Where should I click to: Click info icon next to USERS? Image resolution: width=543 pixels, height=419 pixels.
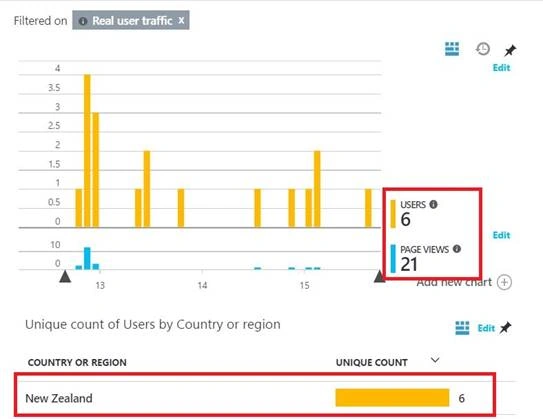tap(433, 204)
